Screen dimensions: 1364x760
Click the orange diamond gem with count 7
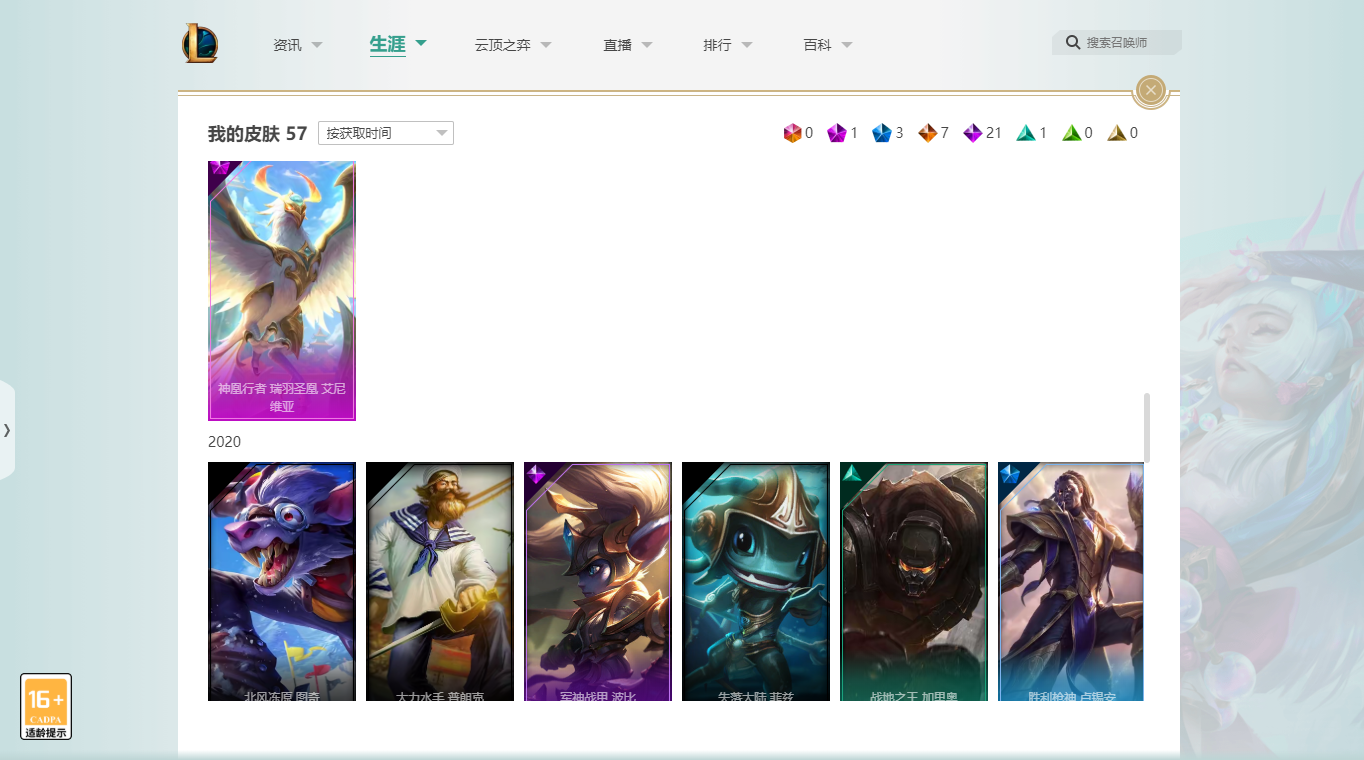[927, 133]
